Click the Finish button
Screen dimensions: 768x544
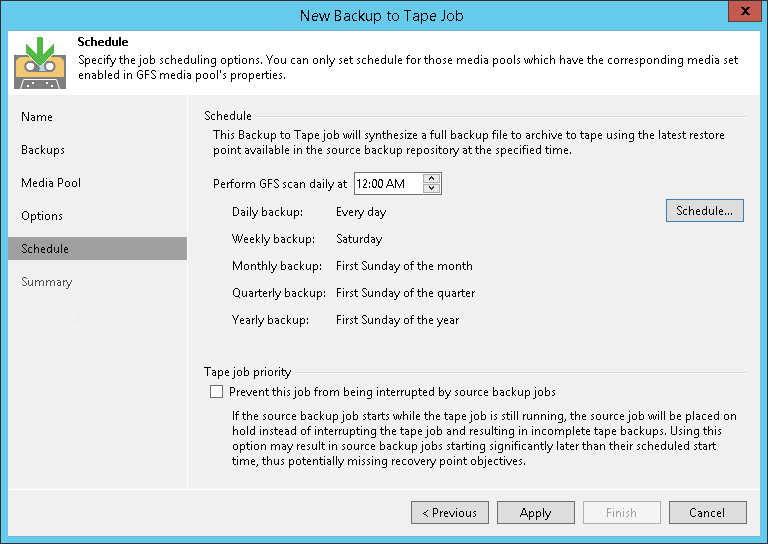point(621,513)
